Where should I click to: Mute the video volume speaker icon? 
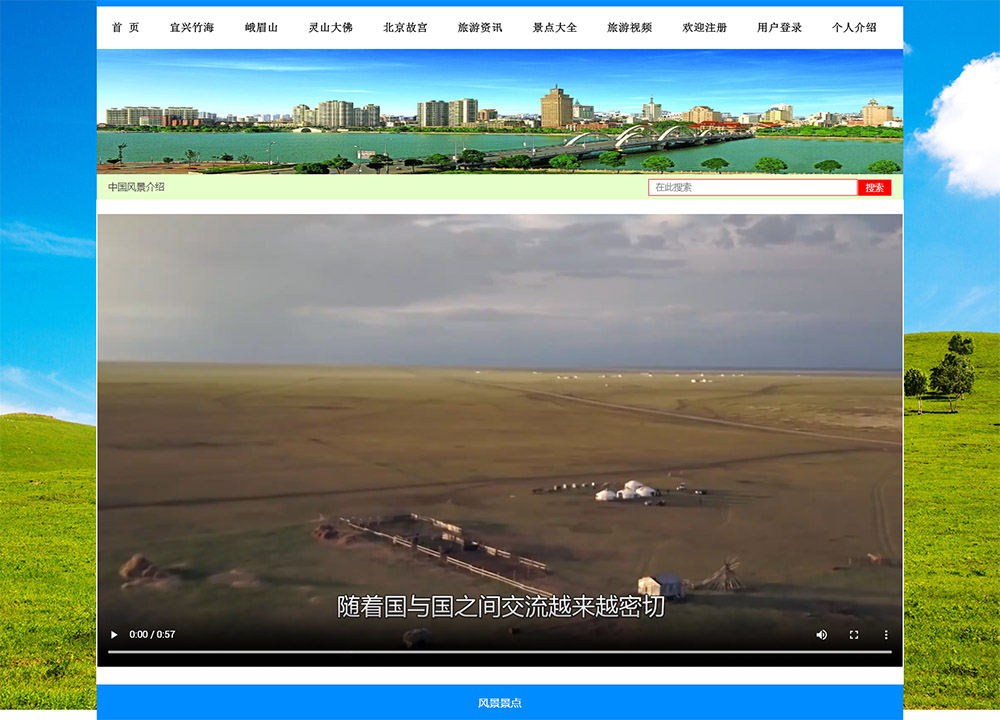tap(821, 635)
